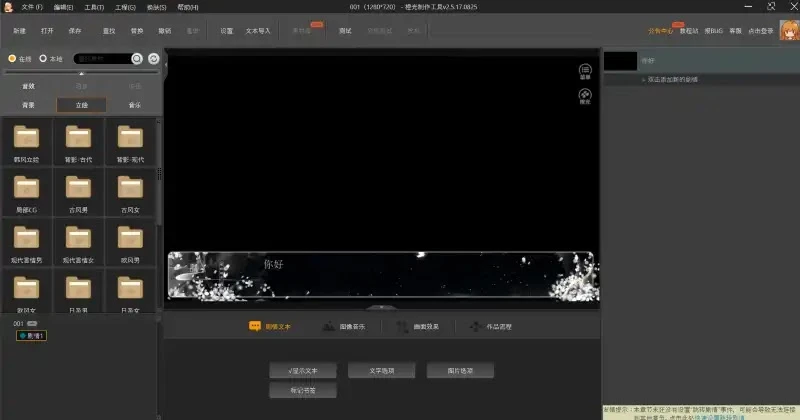
Task: Click the 查找 toolbar button
Action: click(x=109, y=31)
